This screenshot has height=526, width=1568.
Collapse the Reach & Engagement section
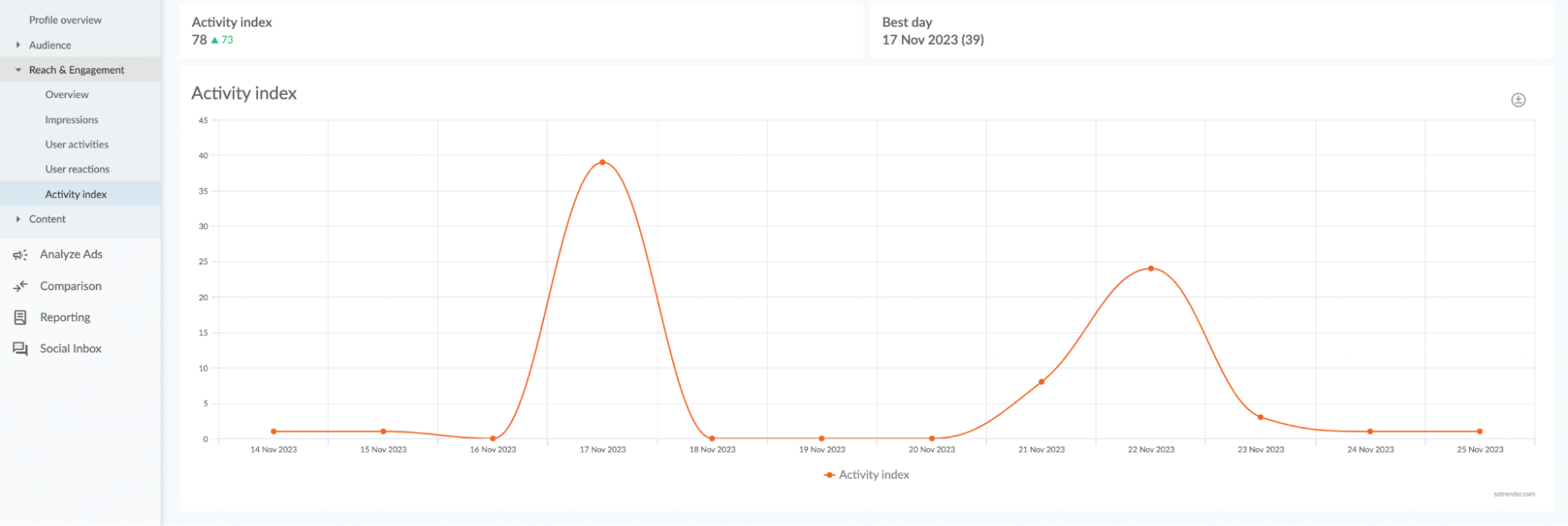coord(18,70)
